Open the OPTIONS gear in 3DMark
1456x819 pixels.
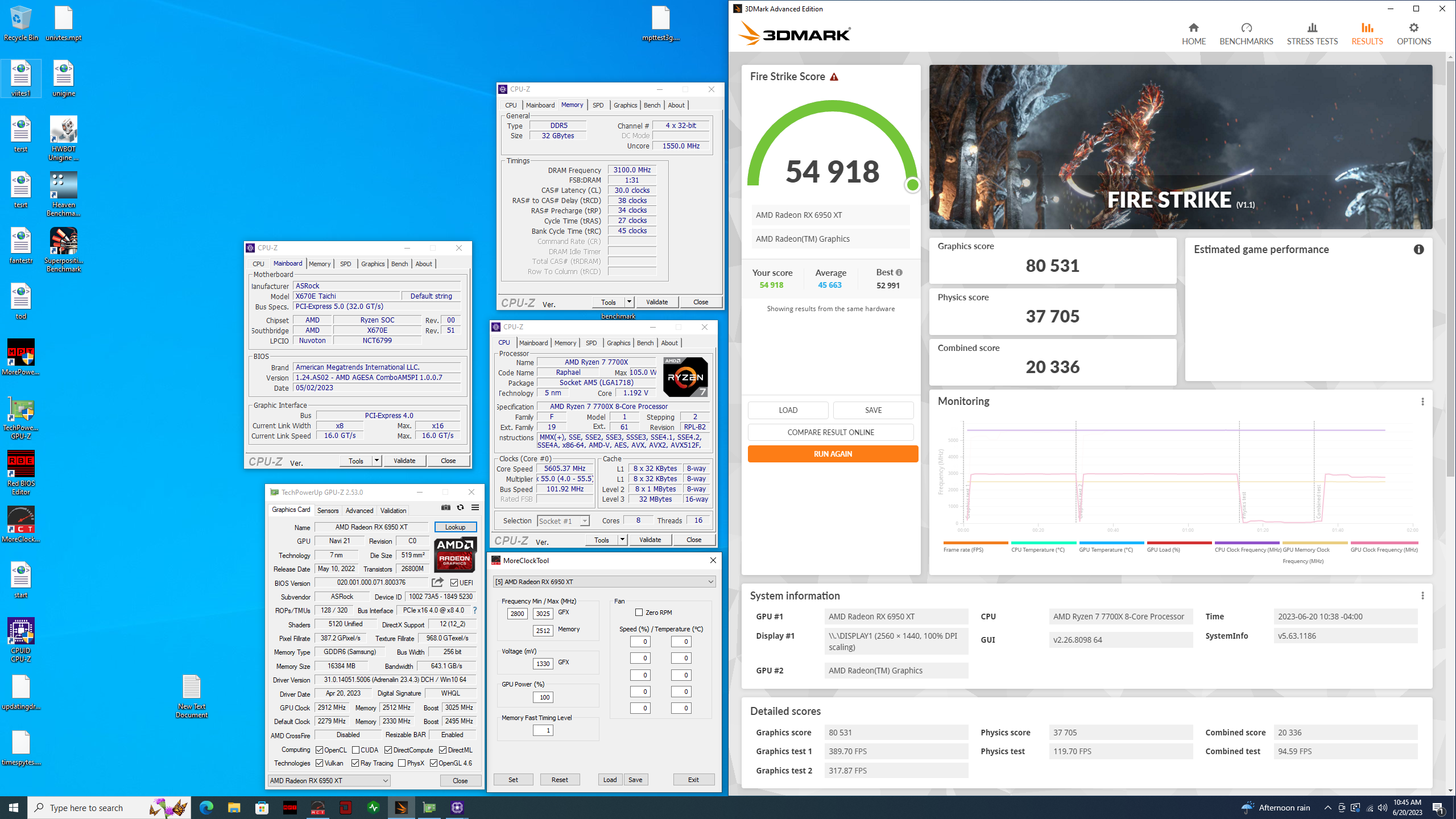click(x=1414, y=34)
